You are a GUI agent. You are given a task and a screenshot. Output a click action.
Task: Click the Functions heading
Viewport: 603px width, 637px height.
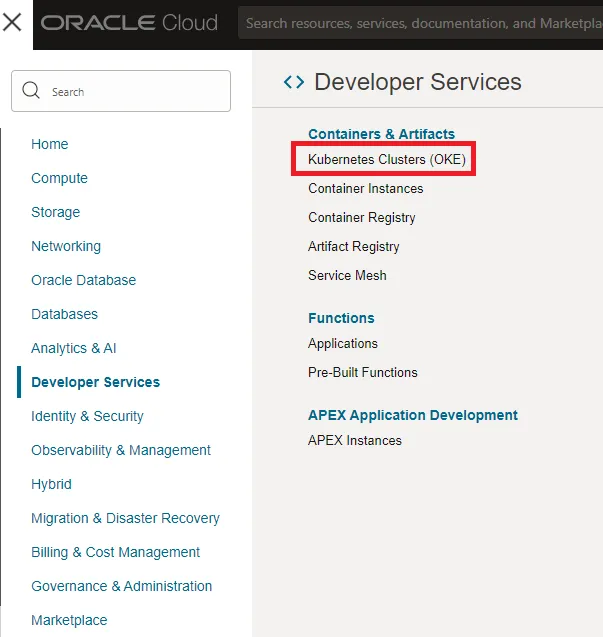pos(341,318)
